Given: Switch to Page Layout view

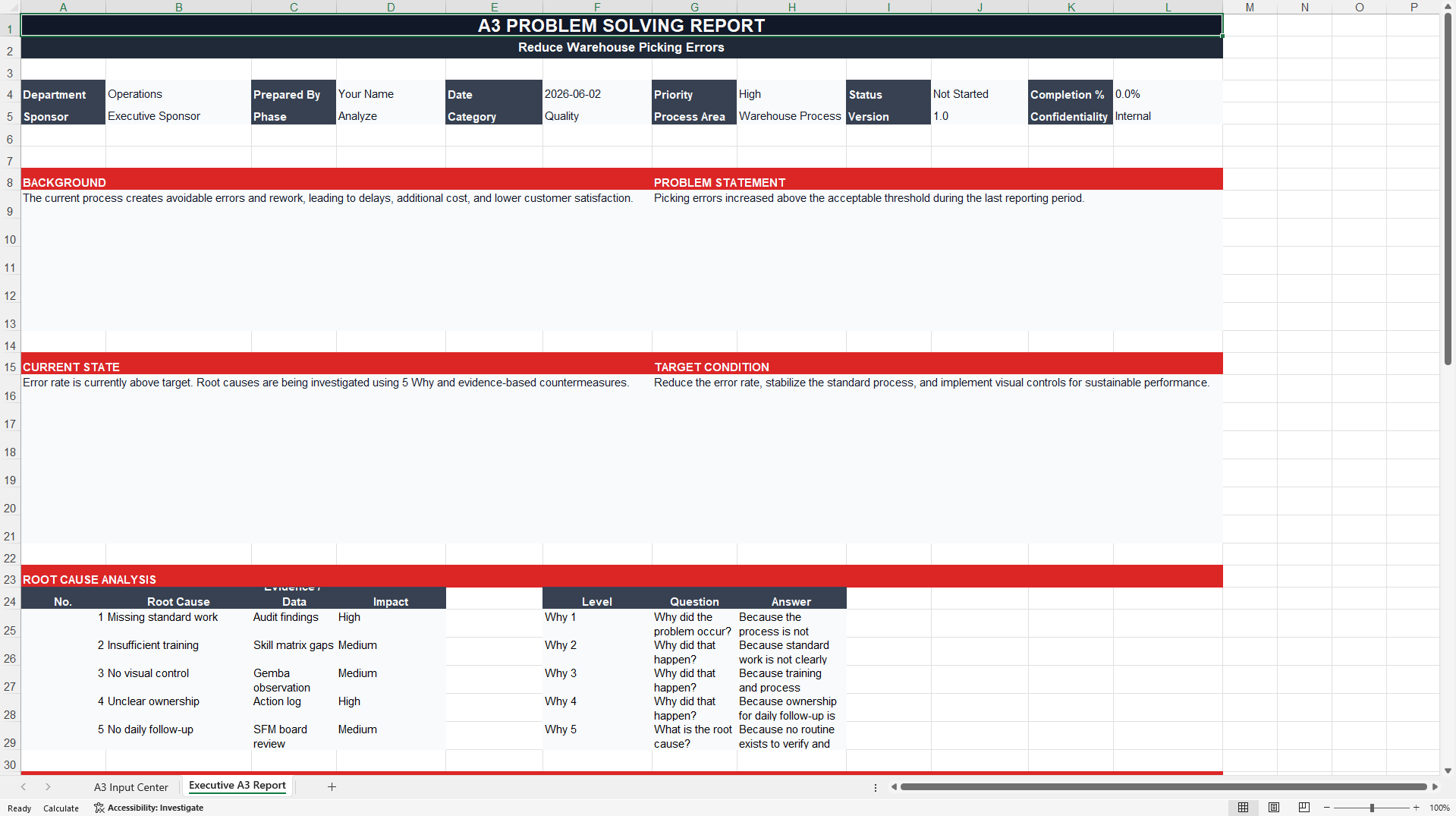Looking at the screenshot, I should (x=1274, y=808).
